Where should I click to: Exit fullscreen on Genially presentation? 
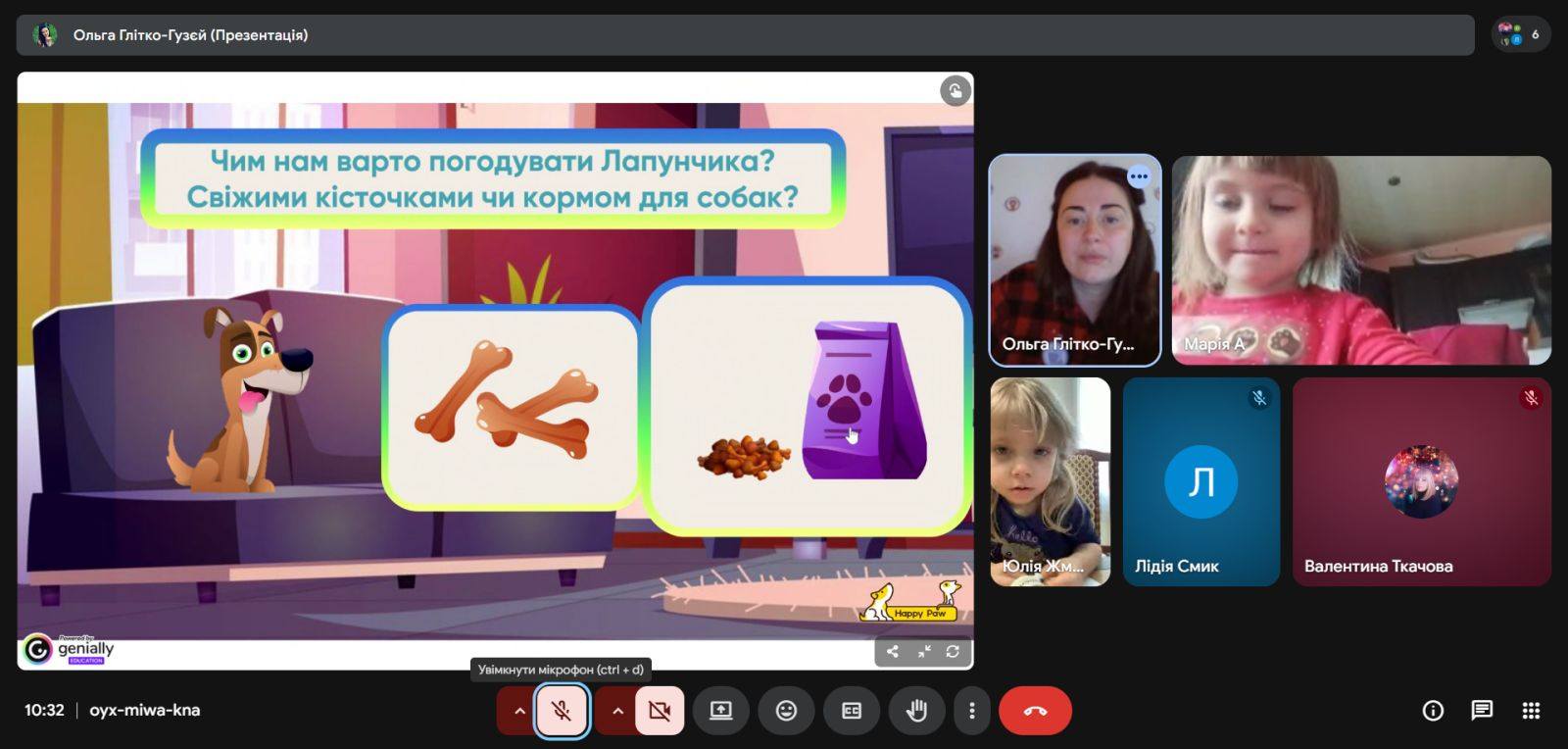tap(923, 652)
